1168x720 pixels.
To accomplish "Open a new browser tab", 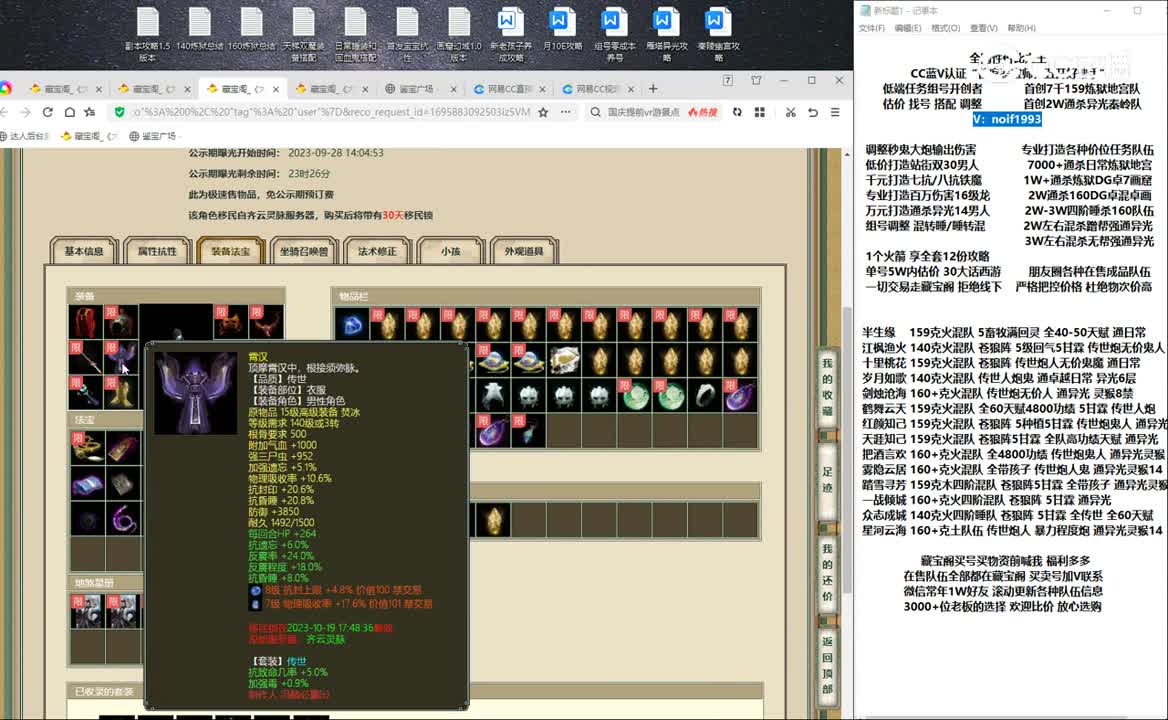I will pyautogui.click(x=653, y=89).
